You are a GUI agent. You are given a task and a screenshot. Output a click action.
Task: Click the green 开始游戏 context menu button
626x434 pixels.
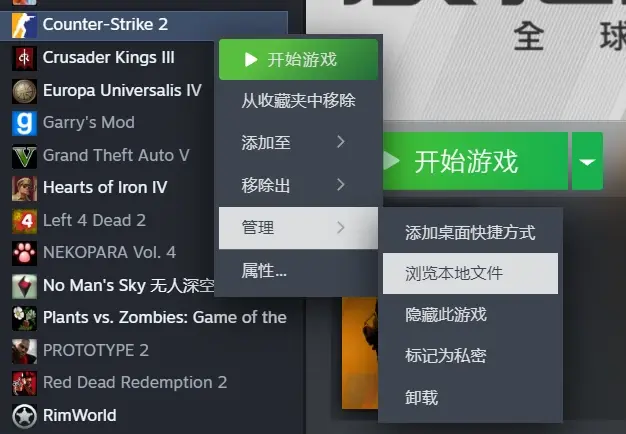click(x=298, y=59)
